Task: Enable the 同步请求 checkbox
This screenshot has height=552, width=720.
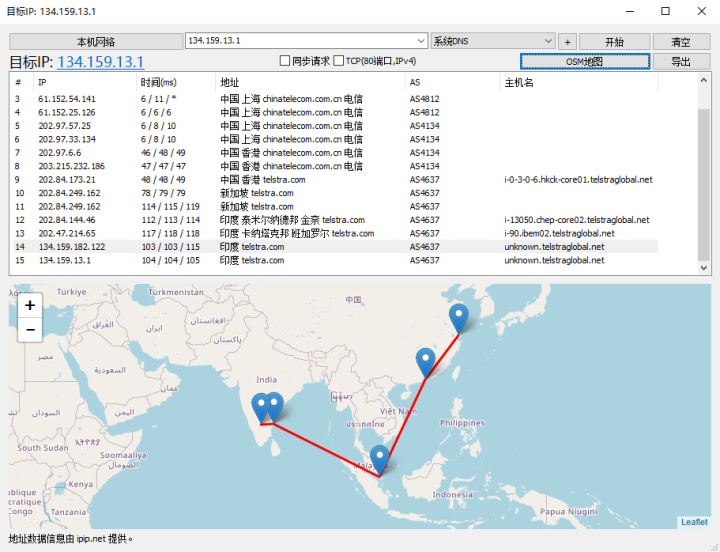Action: 285,61
